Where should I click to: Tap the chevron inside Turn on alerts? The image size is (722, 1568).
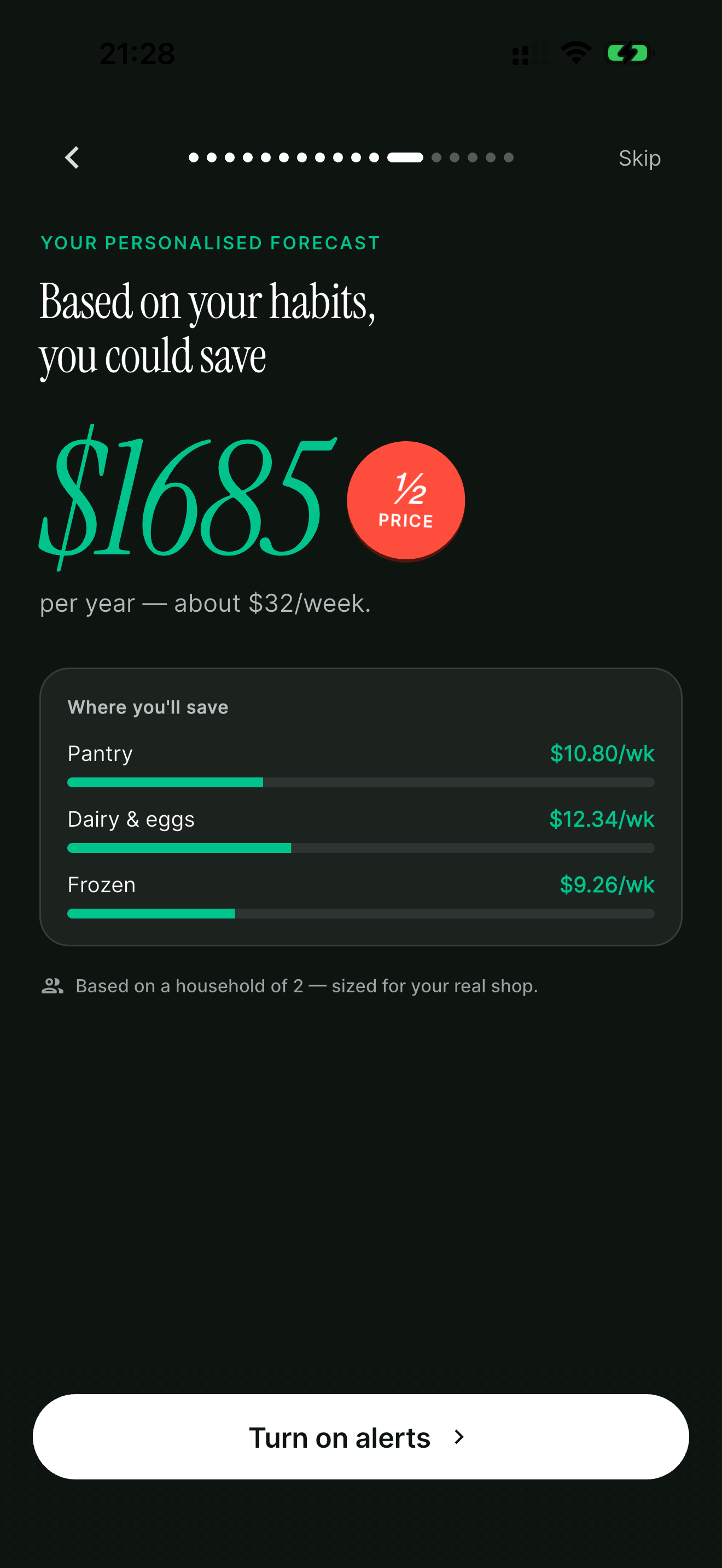(459, 1437)
